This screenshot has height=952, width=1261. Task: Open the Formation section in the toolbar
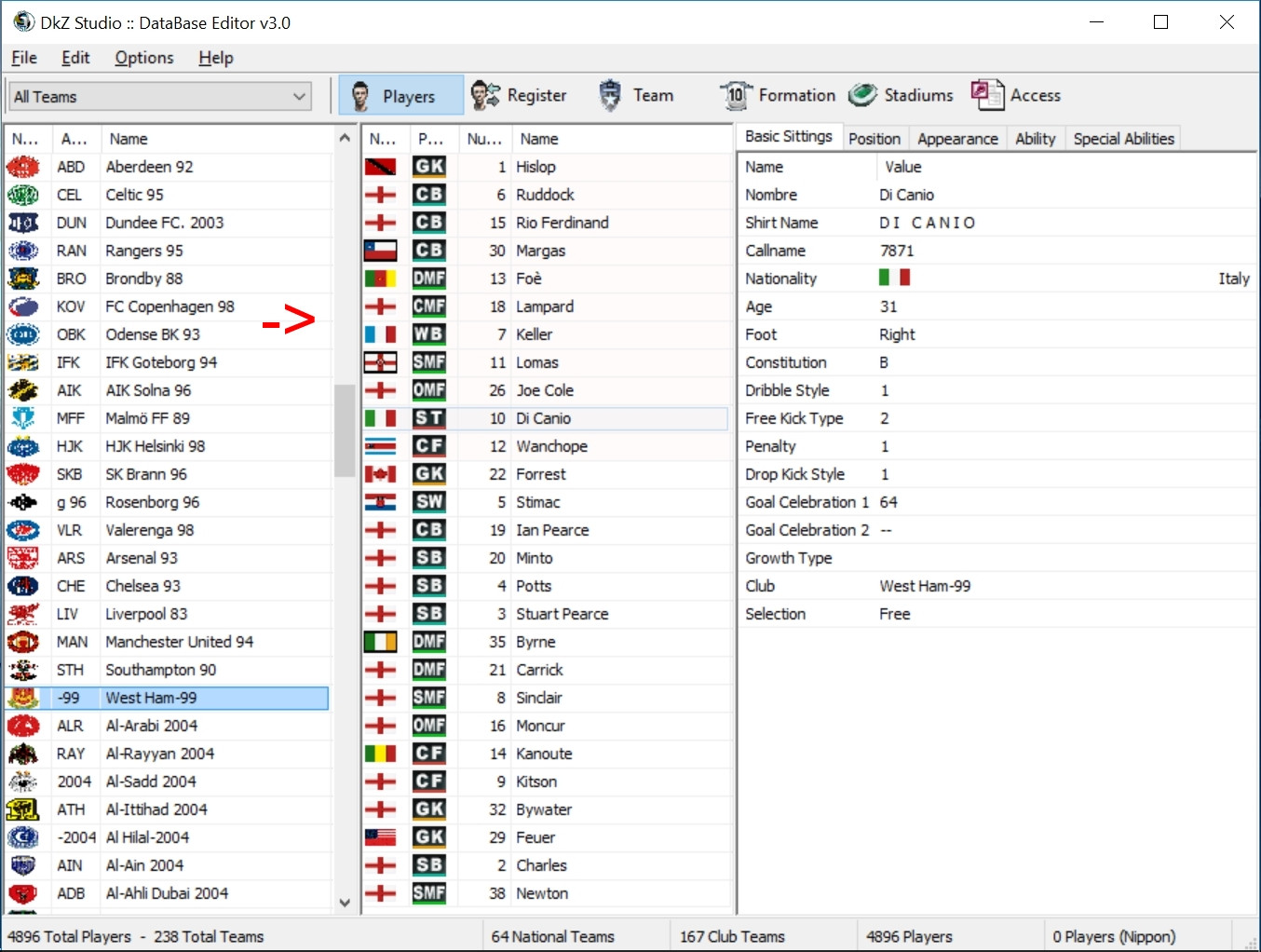(778, 95)
